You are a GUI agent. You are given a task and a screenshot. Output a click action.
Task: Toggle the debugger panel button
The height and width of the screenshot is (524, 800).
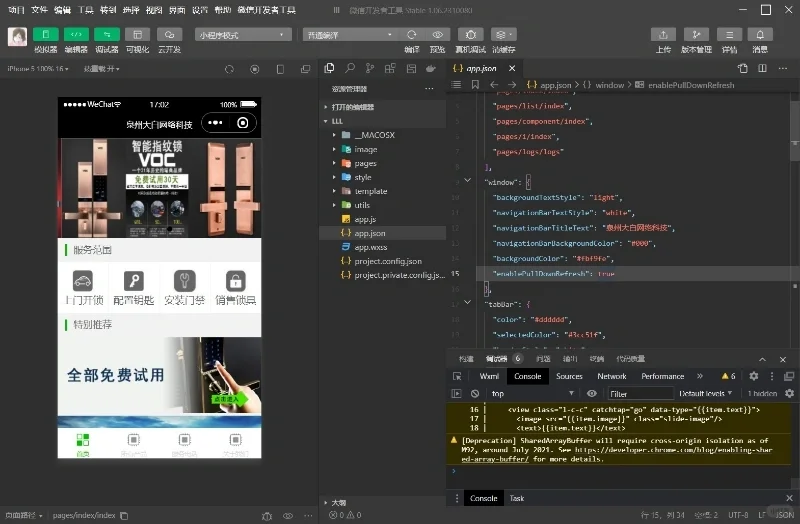point(107,34)
